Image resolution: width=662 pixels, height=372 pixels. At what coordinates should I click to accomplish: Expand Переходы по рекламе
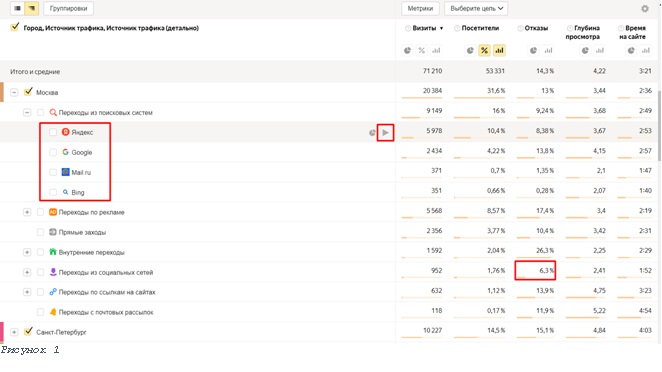(x=27, y=212)
